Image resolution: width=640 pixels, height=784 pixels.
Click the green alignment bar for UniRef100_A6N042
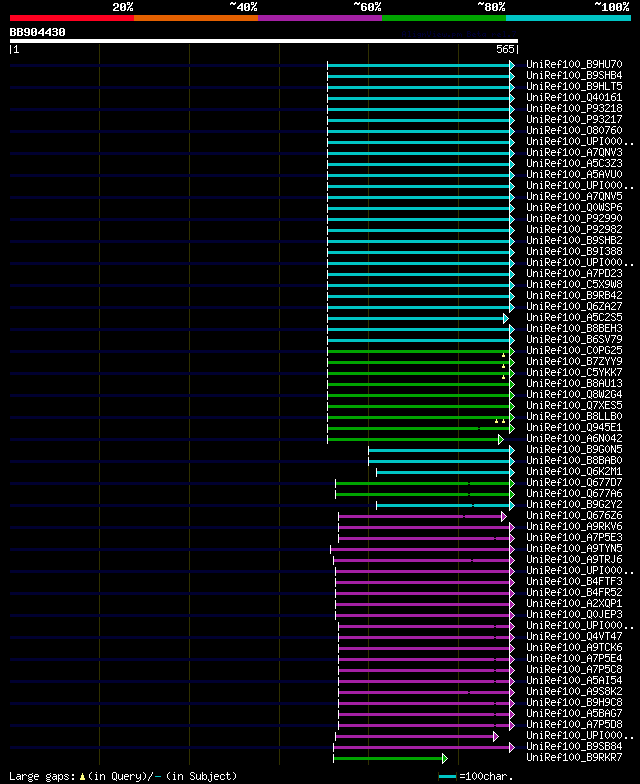tap(416, 440)
